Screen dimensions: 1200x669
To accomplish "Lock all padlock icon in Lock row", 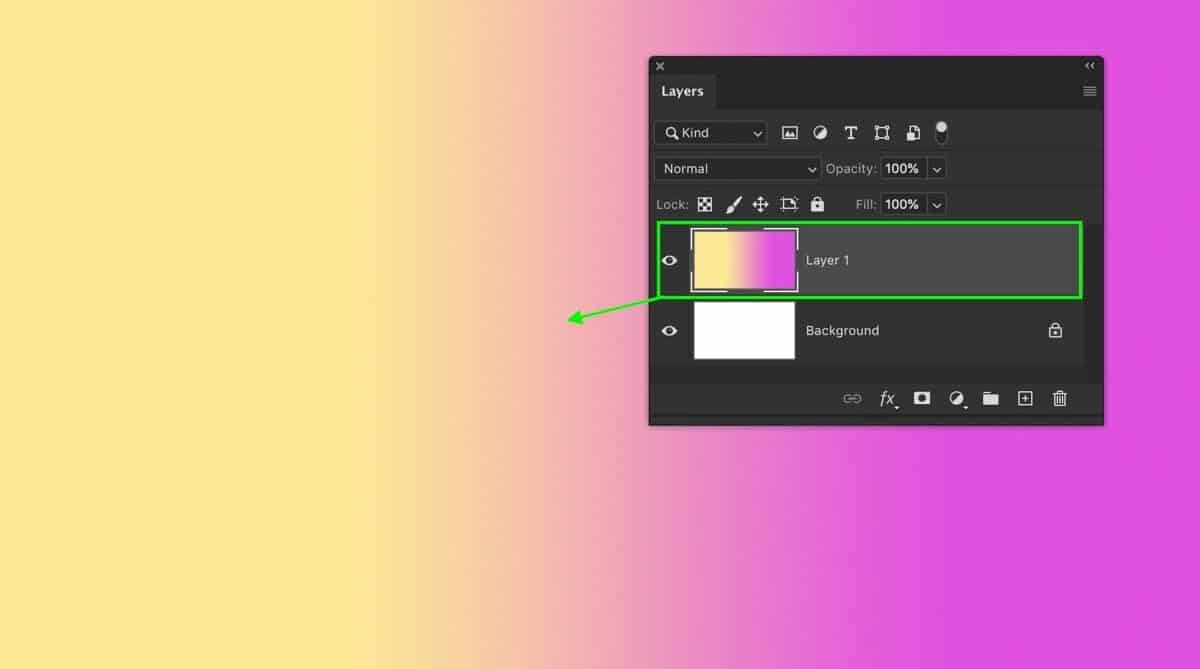I will 817,204.
